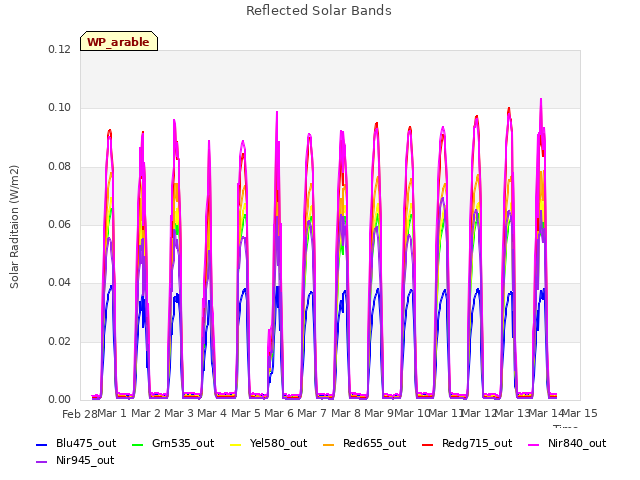Click the Solar Raditaion (W/m2) axis label
Image resolution: width=640 pixels, height=480 pixels.
14,227
